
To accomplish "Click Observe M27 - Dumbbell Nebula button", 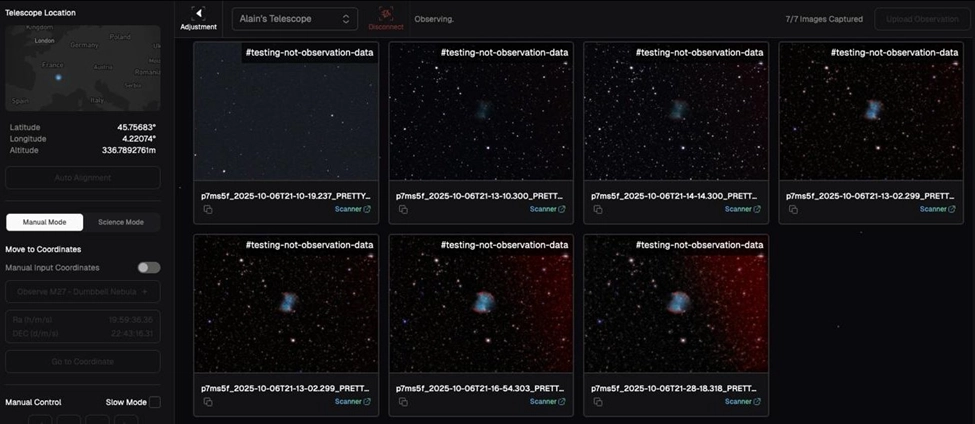I will click(83, 292).
